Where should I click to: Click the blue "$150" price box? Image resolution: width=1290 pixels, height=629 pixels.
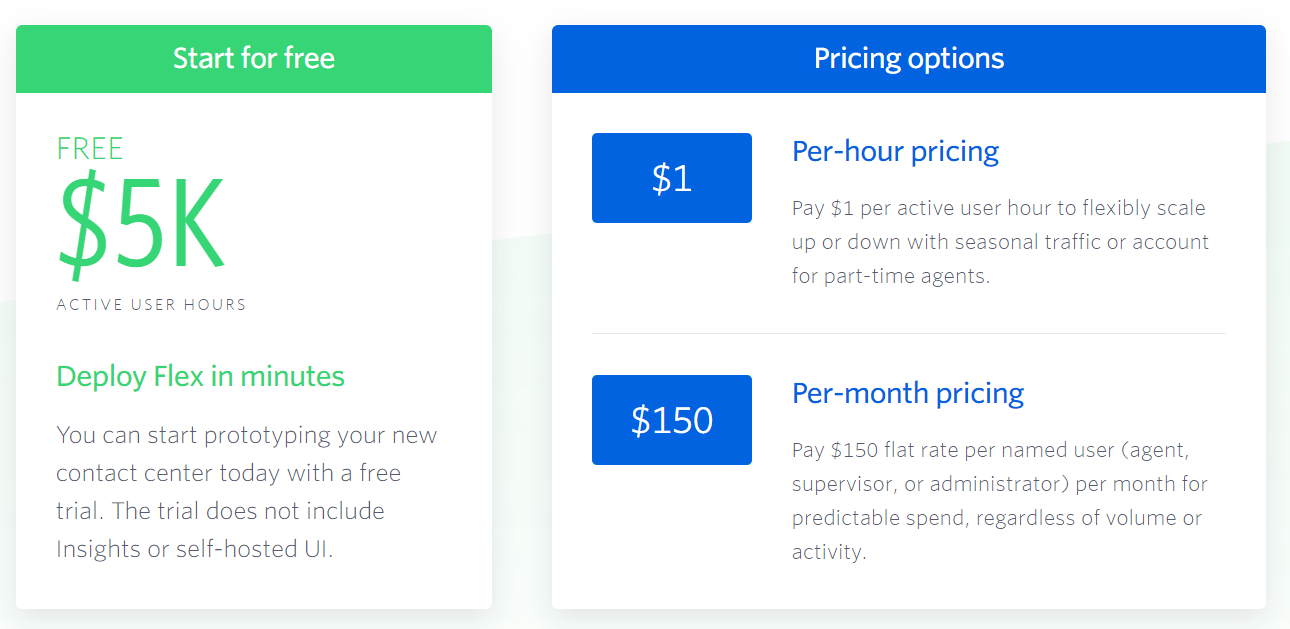[x=671, y=420]
